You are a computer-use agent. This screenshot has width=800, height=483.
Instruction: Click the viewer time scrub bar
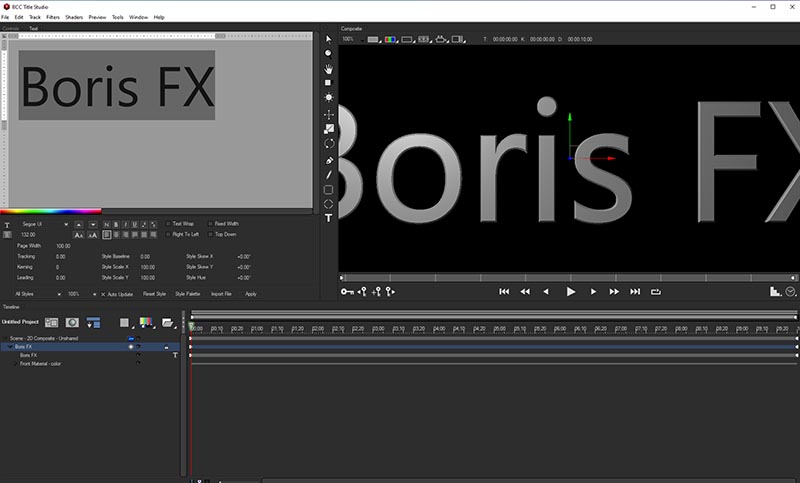(568, 278)
